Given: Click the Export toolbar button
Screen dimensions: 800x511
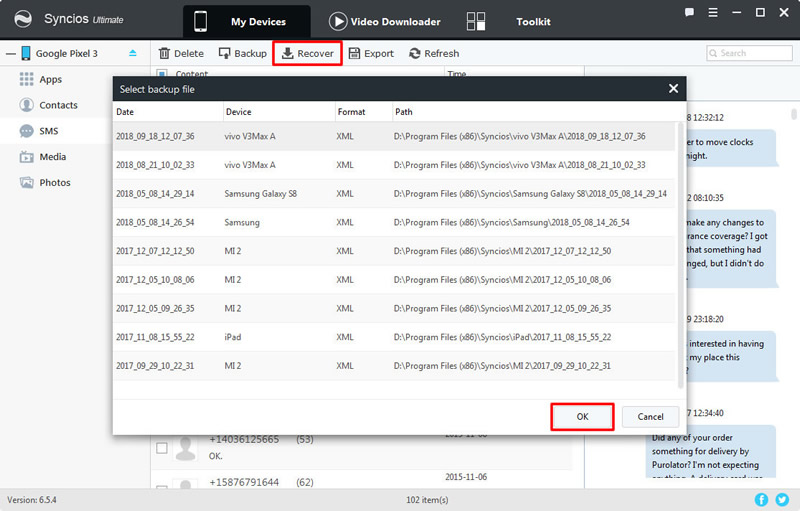Looking at the screenshot, I should [x=371, y=54].
